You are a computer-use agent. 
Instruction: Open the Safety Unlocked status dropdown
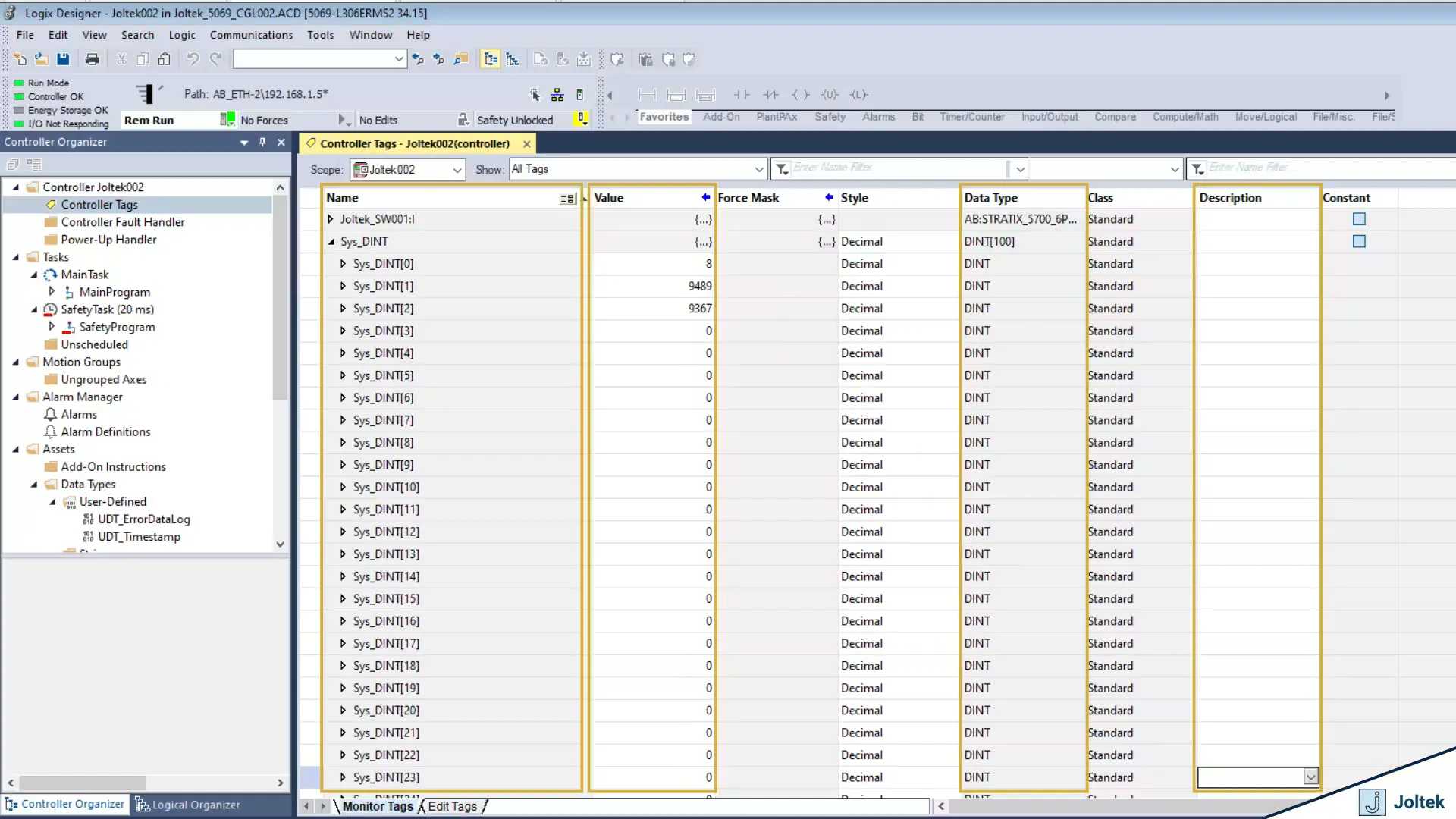click(x=582, y=120)
